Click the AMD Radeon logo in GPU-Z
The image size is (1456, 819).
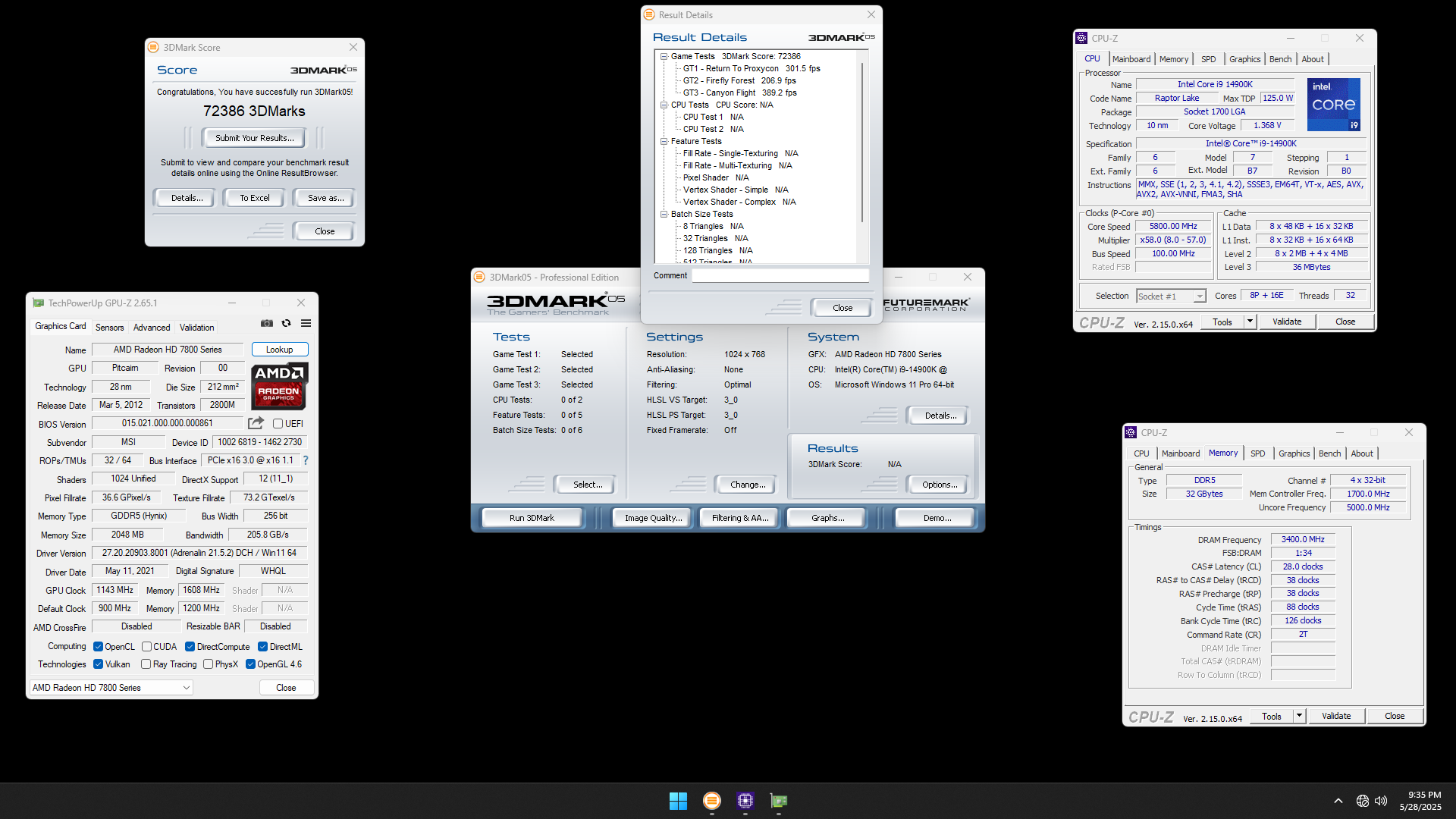(280, 385)
